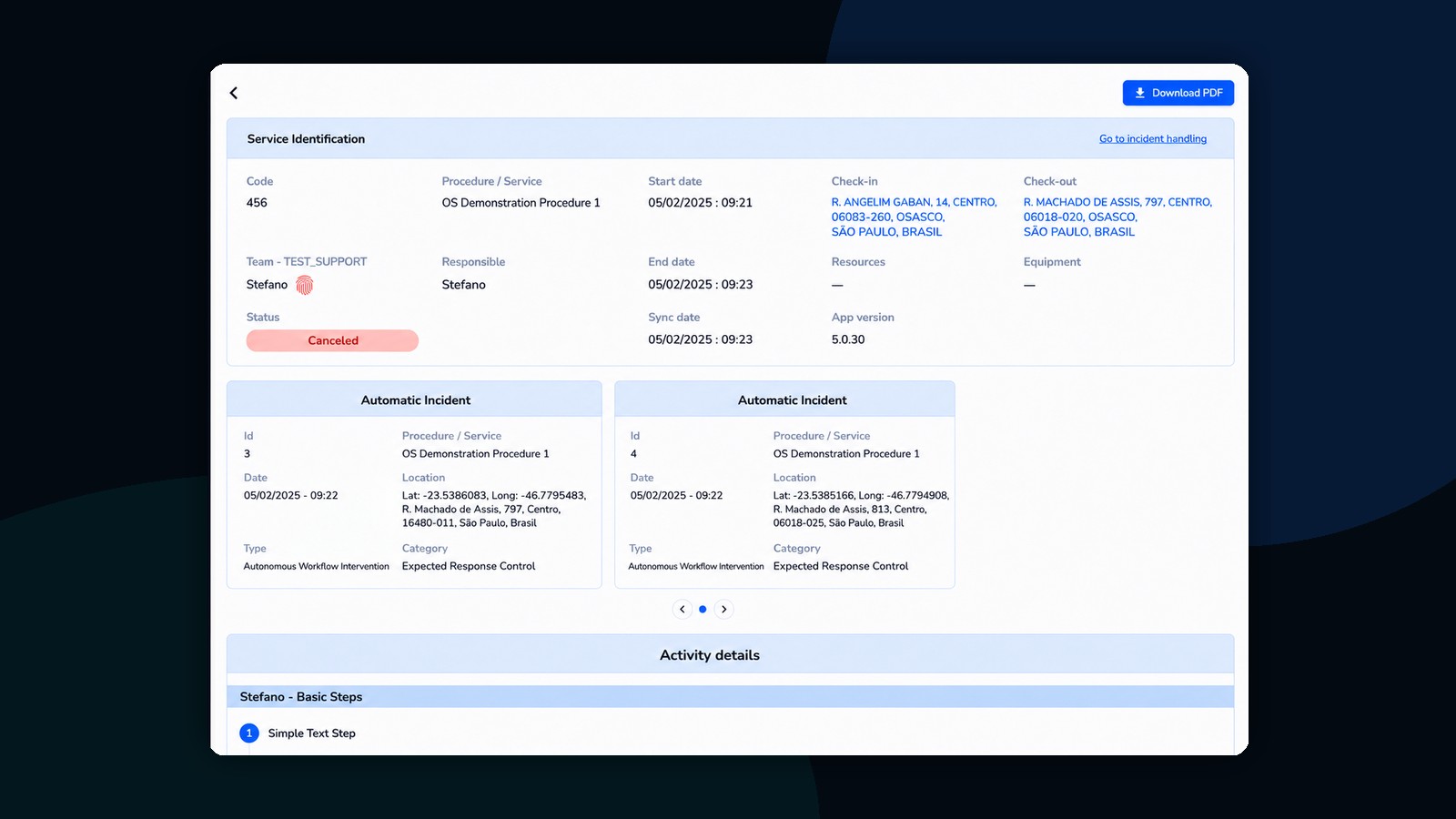Click the start date 05/02/2025 : 09:21
Viewport: 1456px width, 819px height.
point(700,203)
